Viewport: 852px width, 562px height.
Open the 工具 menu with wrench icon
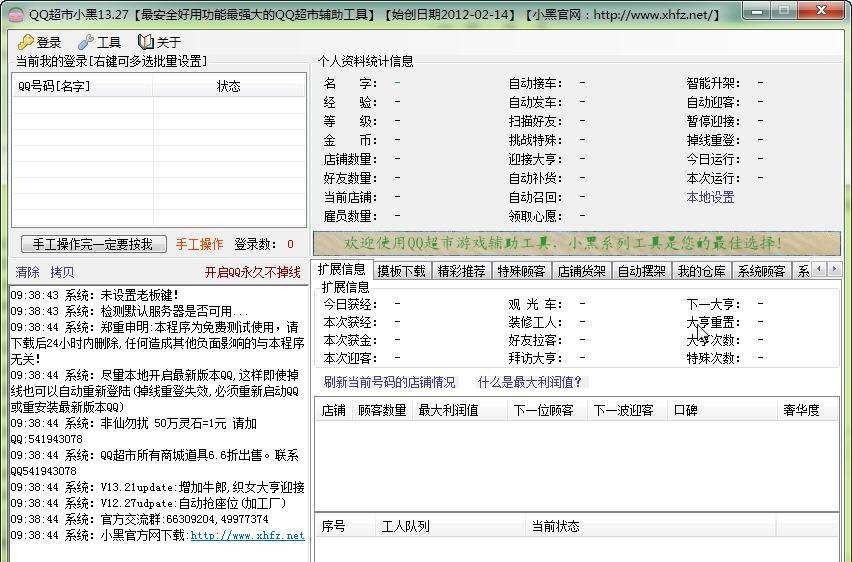[x=99, y=42]
